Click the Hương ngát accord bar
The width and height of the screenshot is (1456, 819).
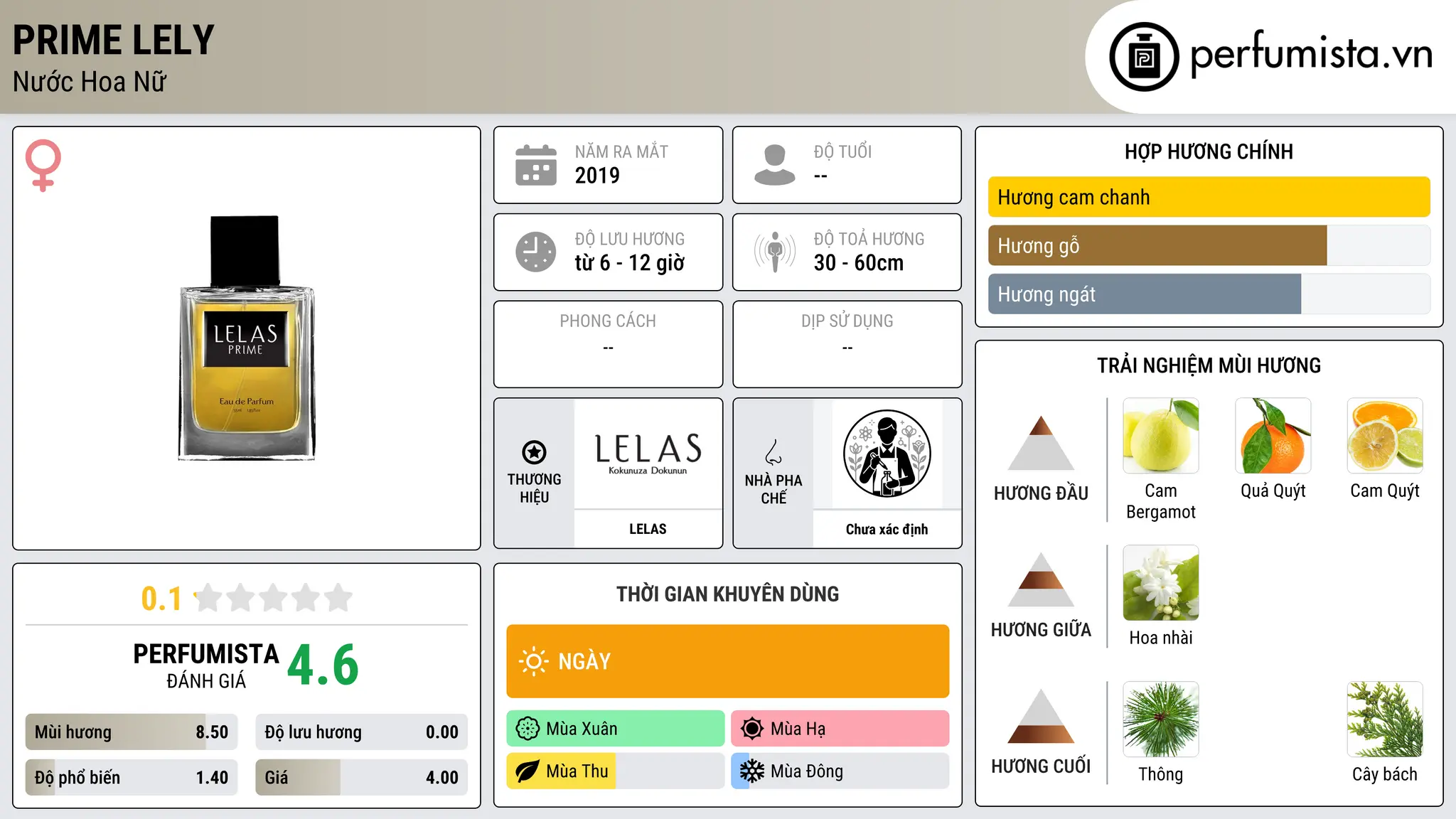(1209, 294)
